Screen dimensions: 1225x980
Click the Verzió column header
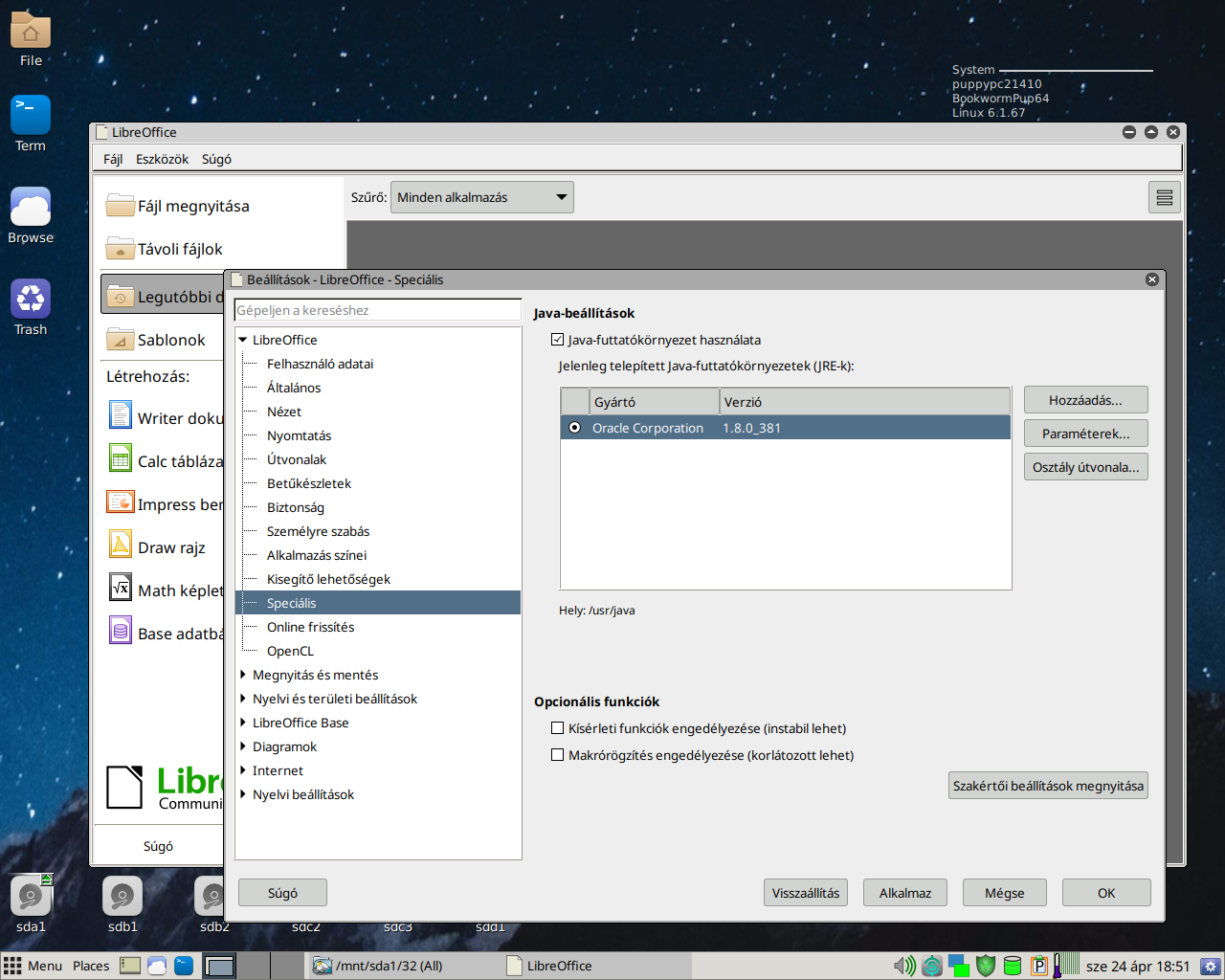(865, 402)
